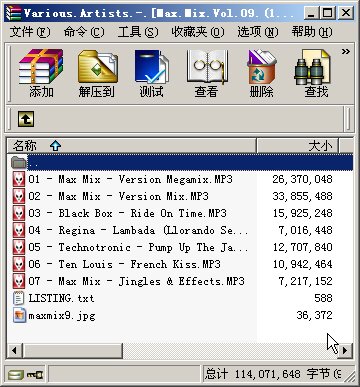Select 06 - Ten Louis - French Kiss.MP3
This screenshot has width=360, height=387.
pos(180,264)
